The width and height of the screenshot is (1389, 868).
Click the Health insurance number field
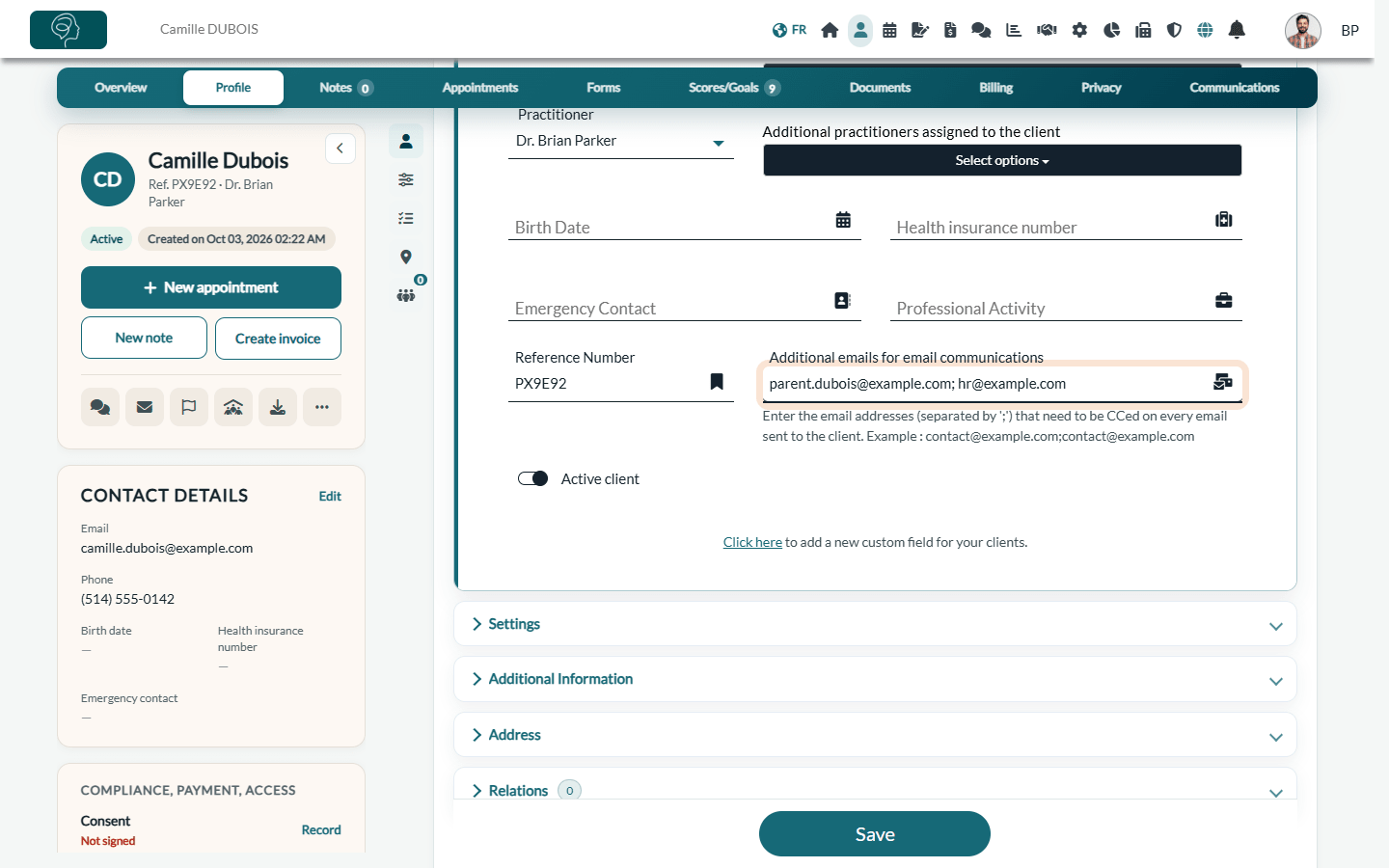pyautogui.click(x=1066, y=227)
